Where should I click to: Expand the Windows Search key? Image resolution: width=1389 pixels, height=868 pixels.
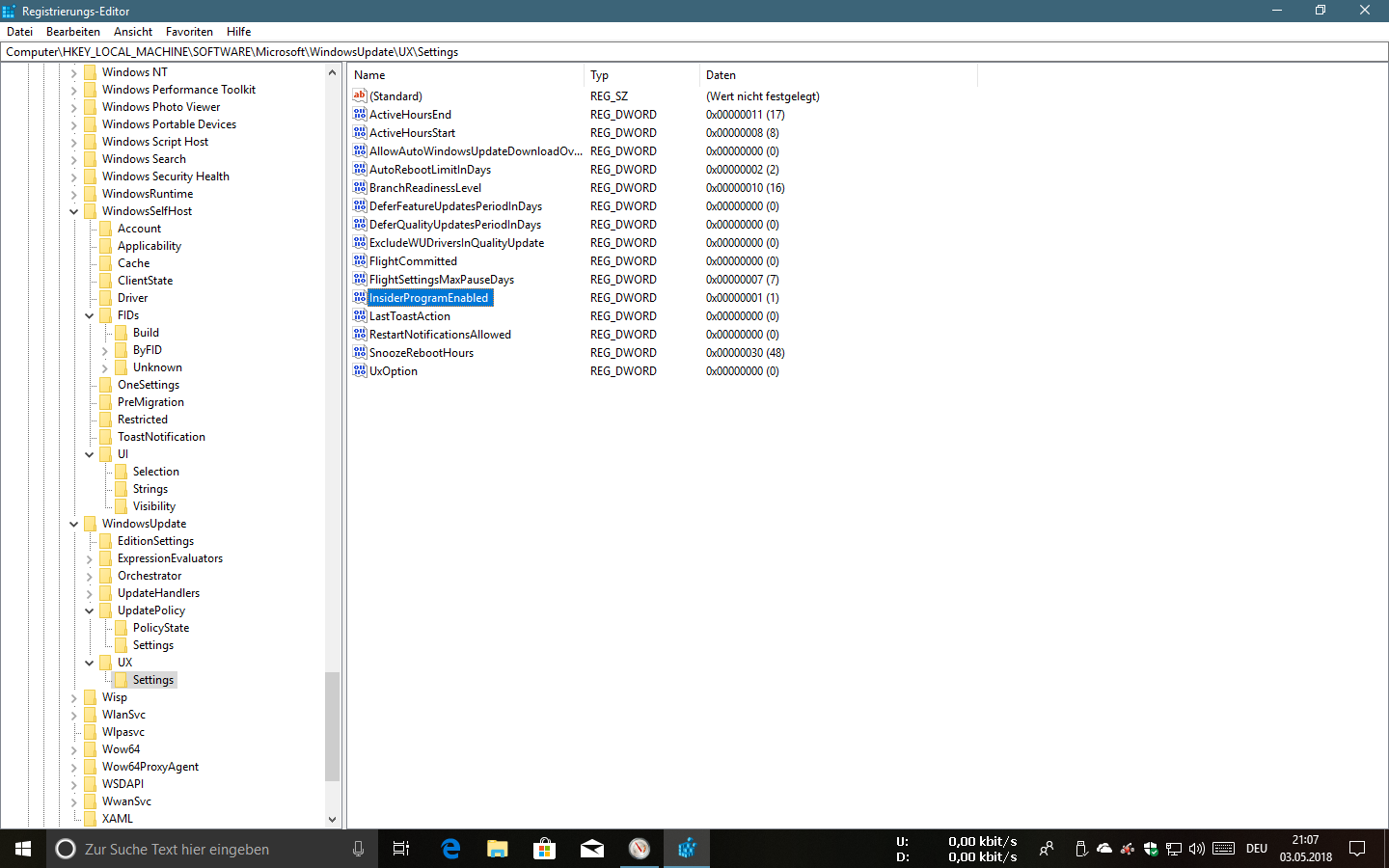pos(74,159)
